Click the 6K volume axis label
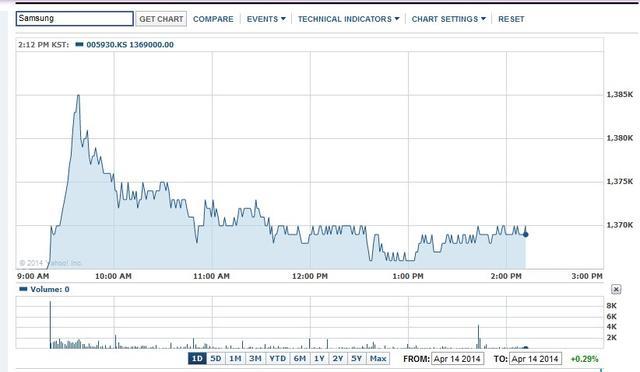The image size is (640, 372). (x=611, y=316)
